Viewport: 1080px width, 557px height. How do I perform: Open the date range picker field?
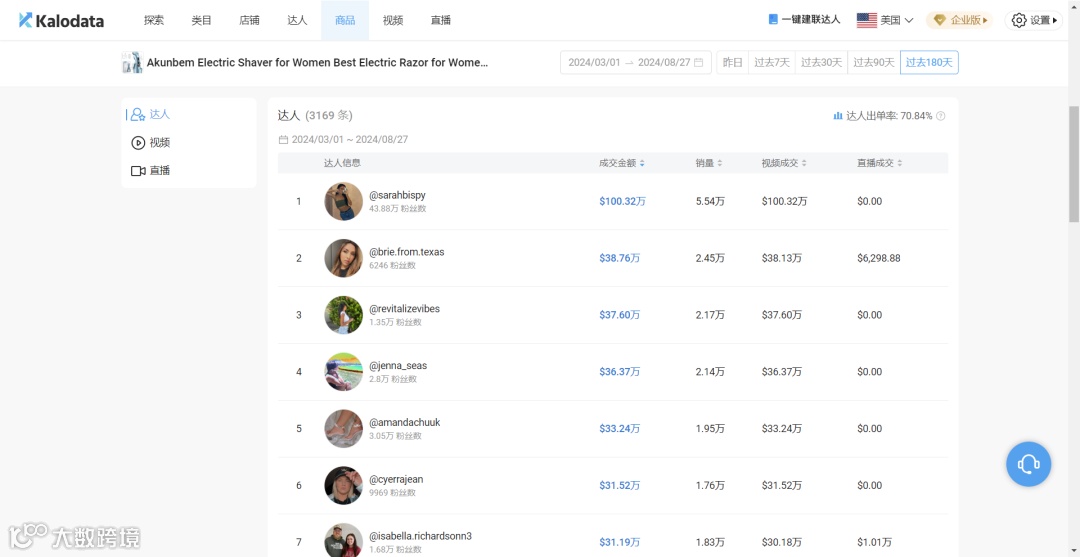(x=636, y=63)
